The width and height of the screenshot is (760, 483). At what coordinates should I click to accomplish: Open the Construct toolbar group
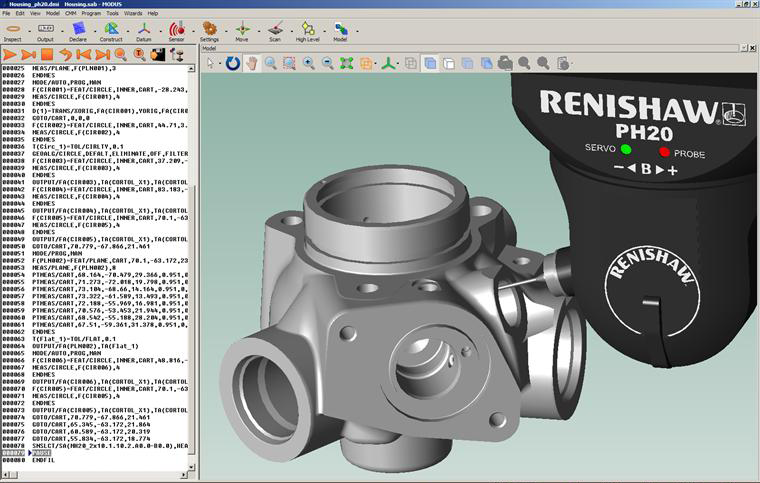[x=111, y=32]
